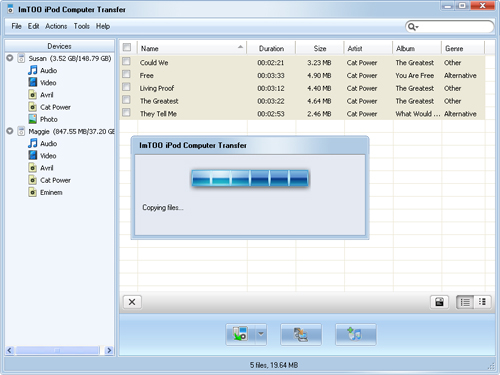The image size is (500, 375).
Task: Click the copying files progress bar
Action: coord(250,178)
